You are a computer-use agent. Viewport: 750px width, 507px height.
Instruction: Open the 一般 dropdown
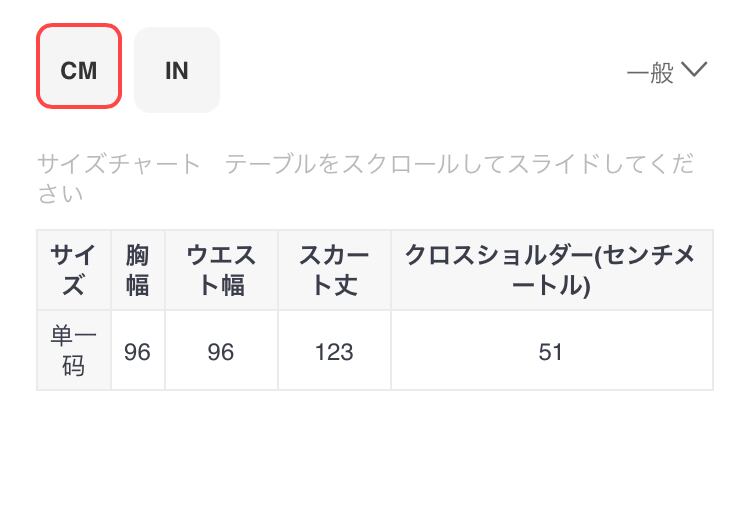tap(652, 72)
